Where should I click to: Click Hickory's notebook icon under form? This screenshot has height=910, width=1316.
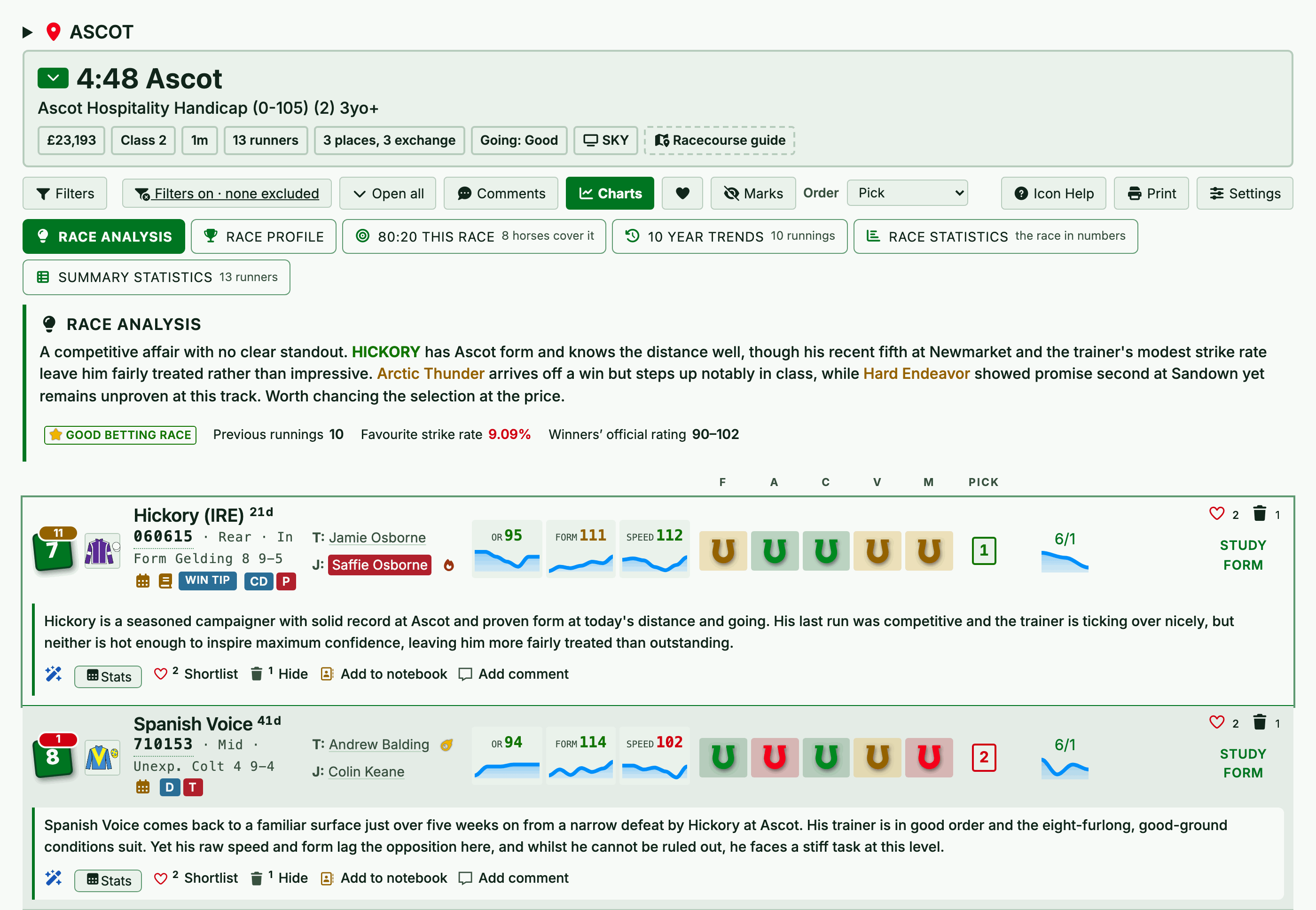165,581
